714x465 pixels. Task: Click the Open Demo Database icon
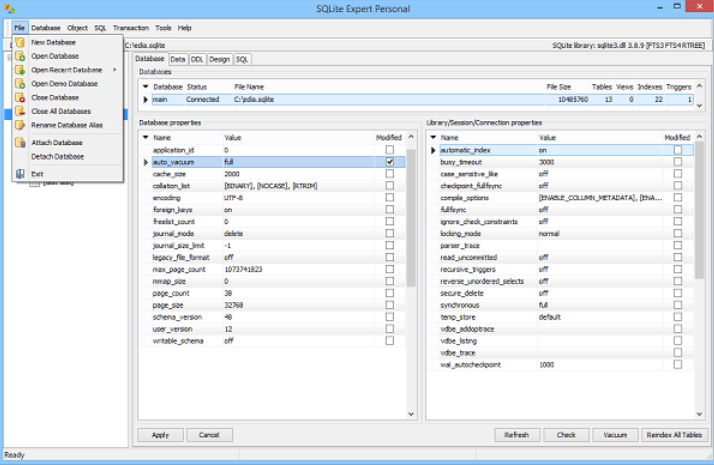(20, 84)
